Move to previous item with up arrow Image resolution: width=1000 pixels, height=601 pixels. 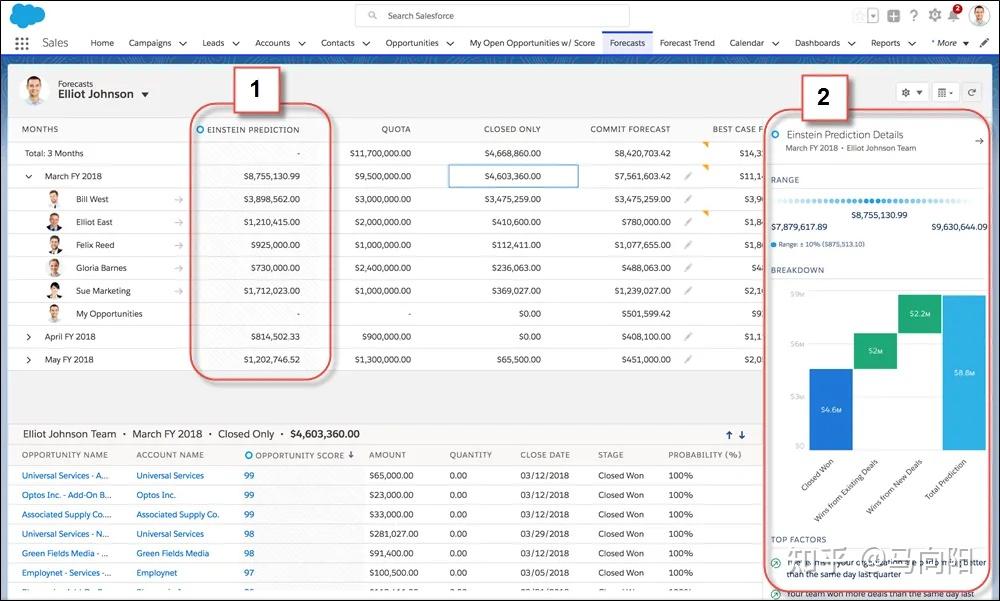coord(729,435)
